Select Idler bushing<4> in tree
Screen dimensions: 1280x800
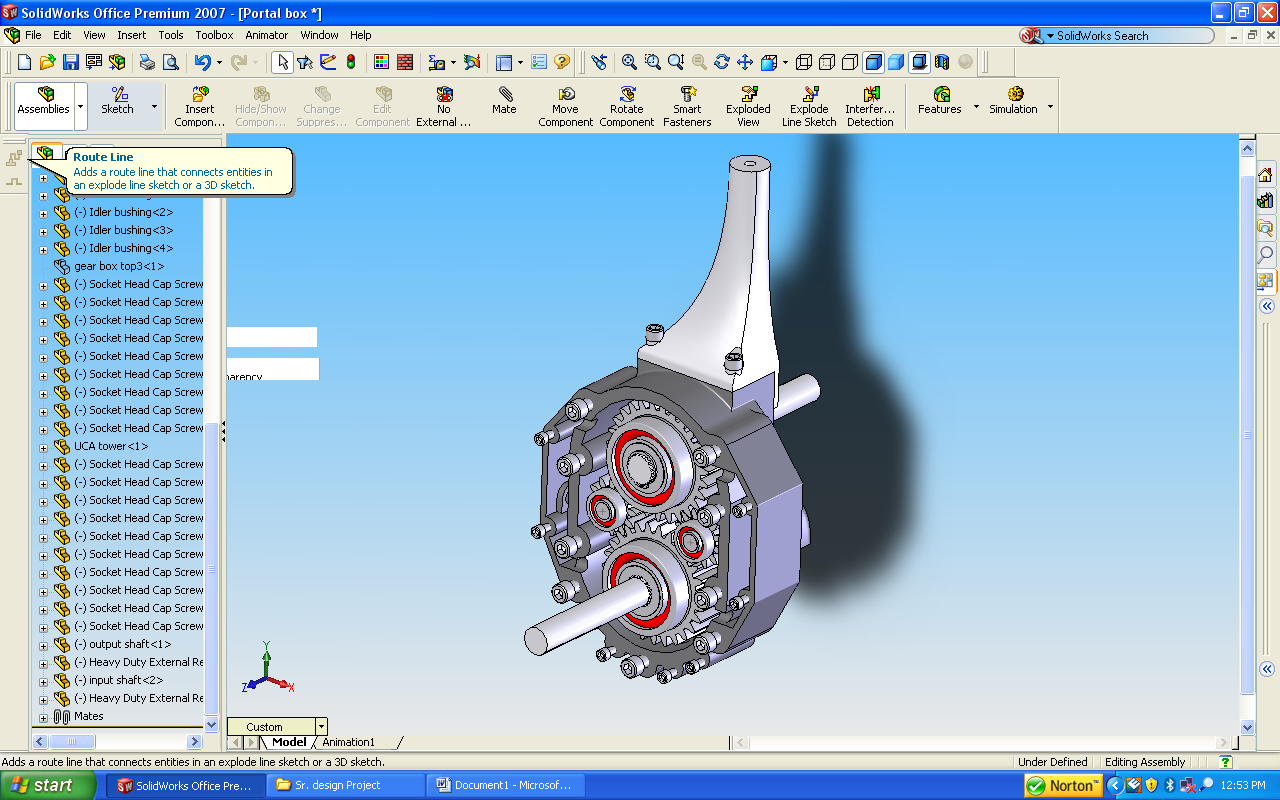click(124, 248)
